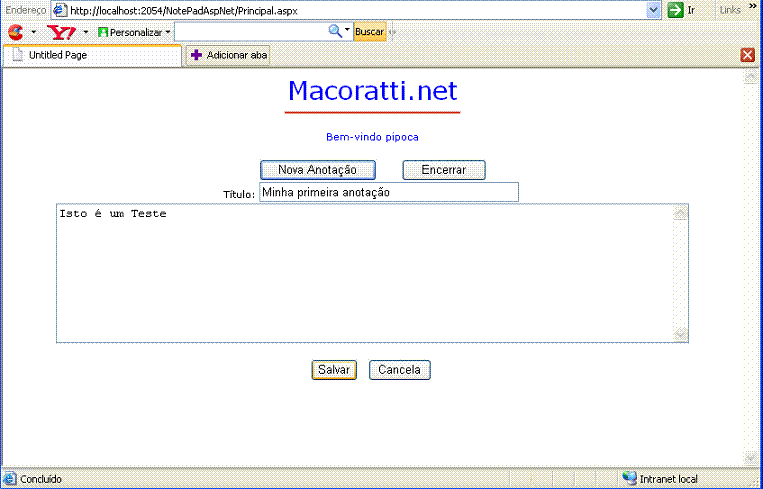Click the Adicionar aba tab
763x489 pixels.
point(228,55)
